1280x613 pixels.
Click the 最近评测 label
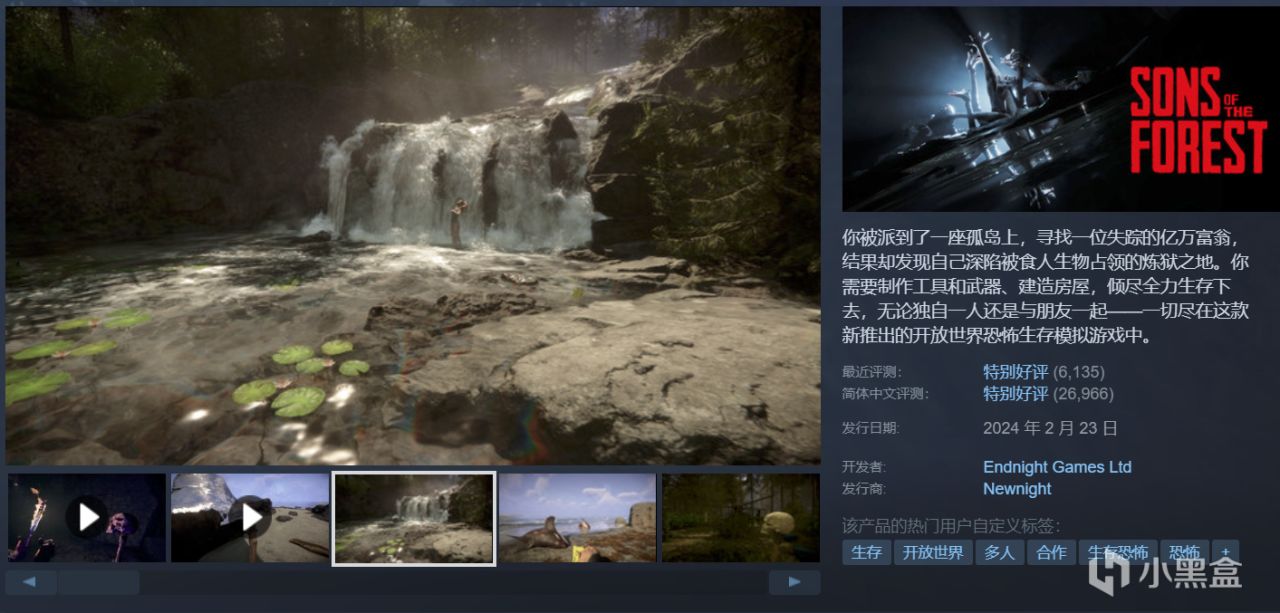coord(871,372)
